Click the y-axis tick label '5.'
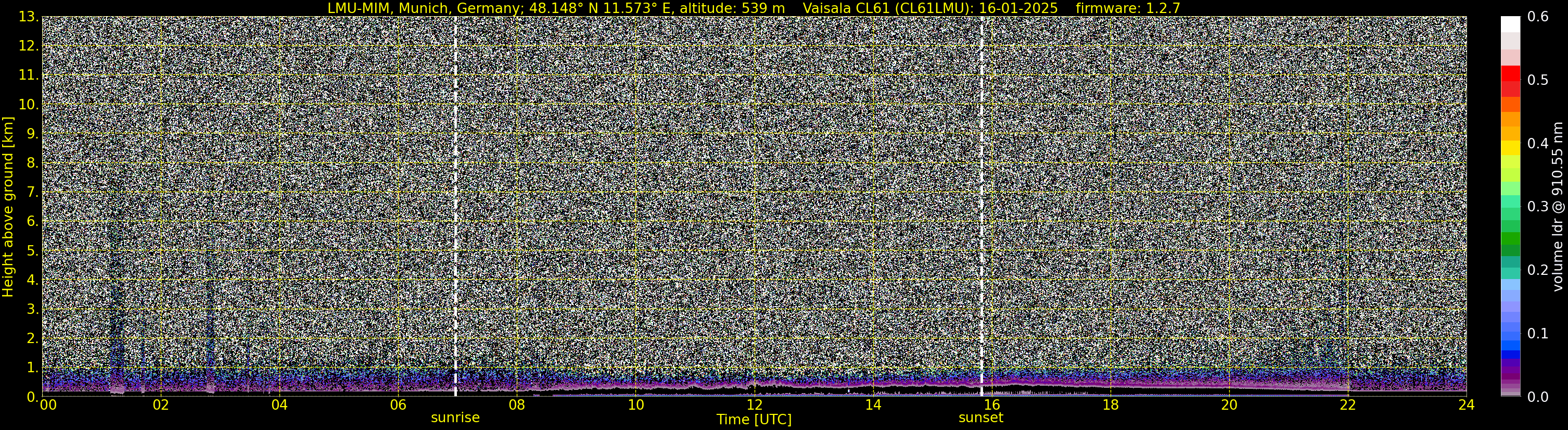This screenshot has width=1568, height=430. click(x=32, y=251)
